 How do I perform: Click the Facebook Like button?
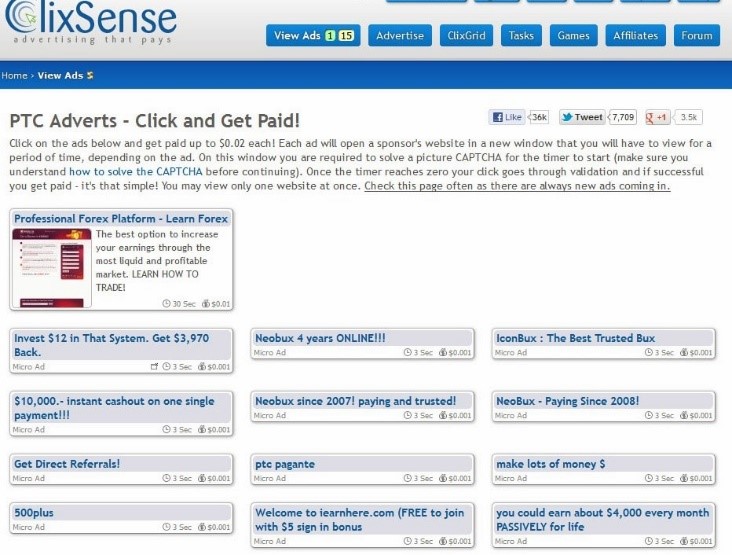click(507, 117)
